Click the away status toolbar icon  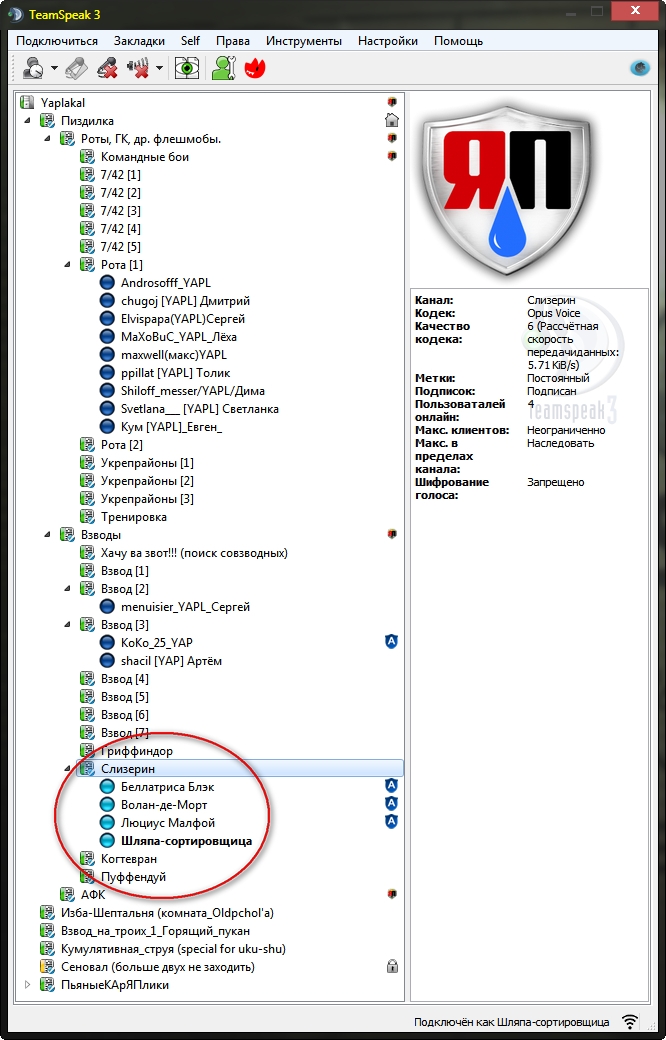point(33,68)
